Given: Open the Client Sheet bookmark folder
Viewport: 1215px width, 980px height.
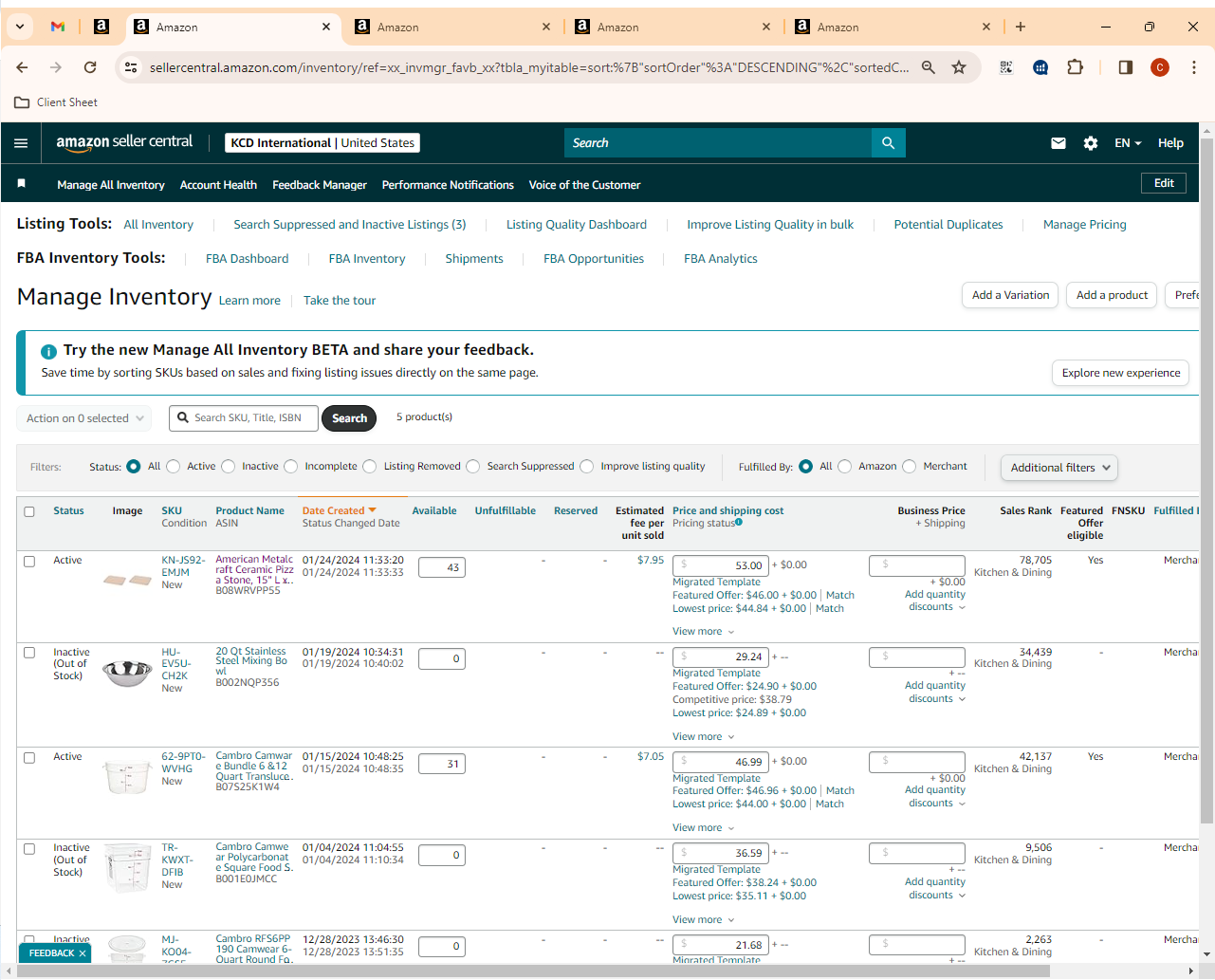Looking at the screenshot, I should click(56, 102).
